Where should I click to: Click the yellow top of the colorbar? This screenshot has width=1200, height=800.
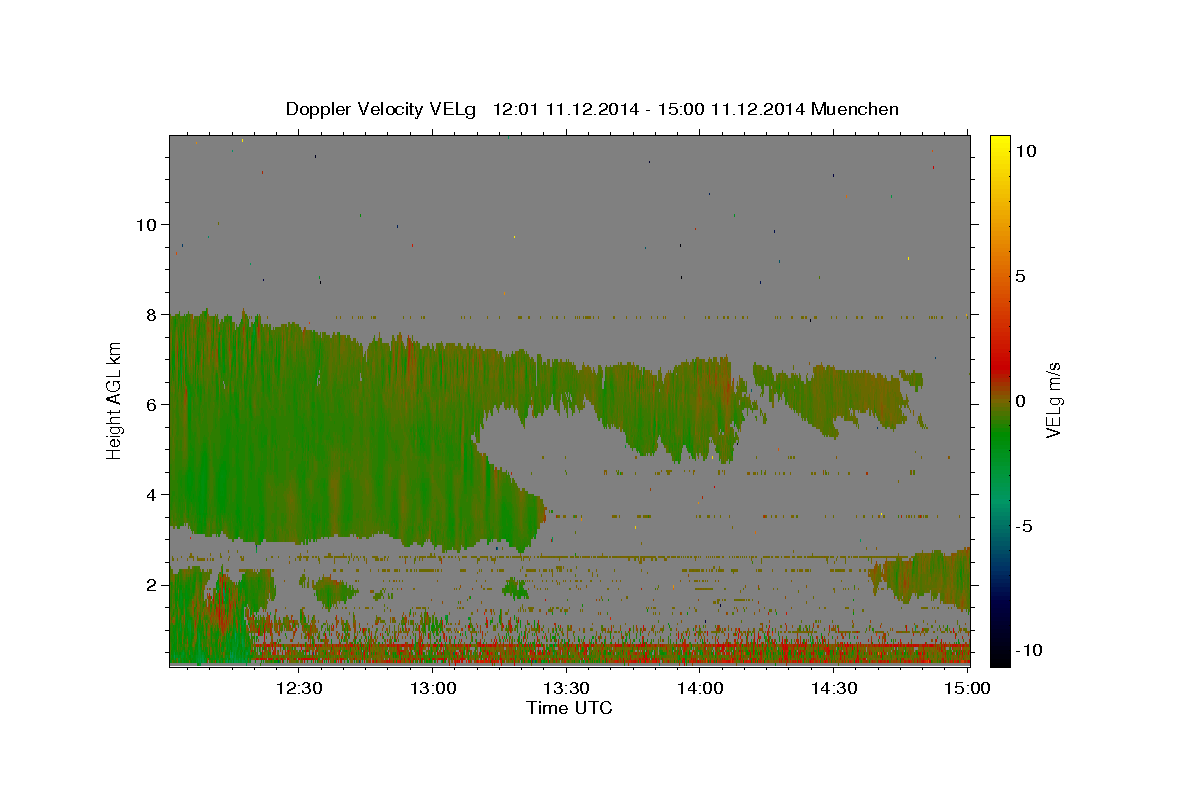tap(1000, 142)
